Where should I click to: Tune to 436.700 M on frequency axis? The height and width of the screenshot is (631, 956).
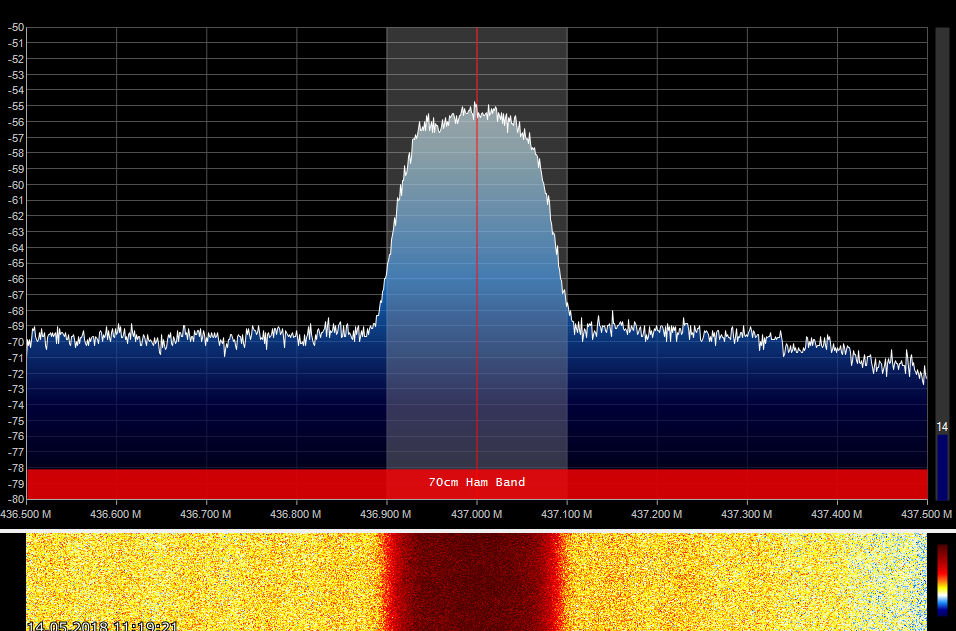[207, 513]
